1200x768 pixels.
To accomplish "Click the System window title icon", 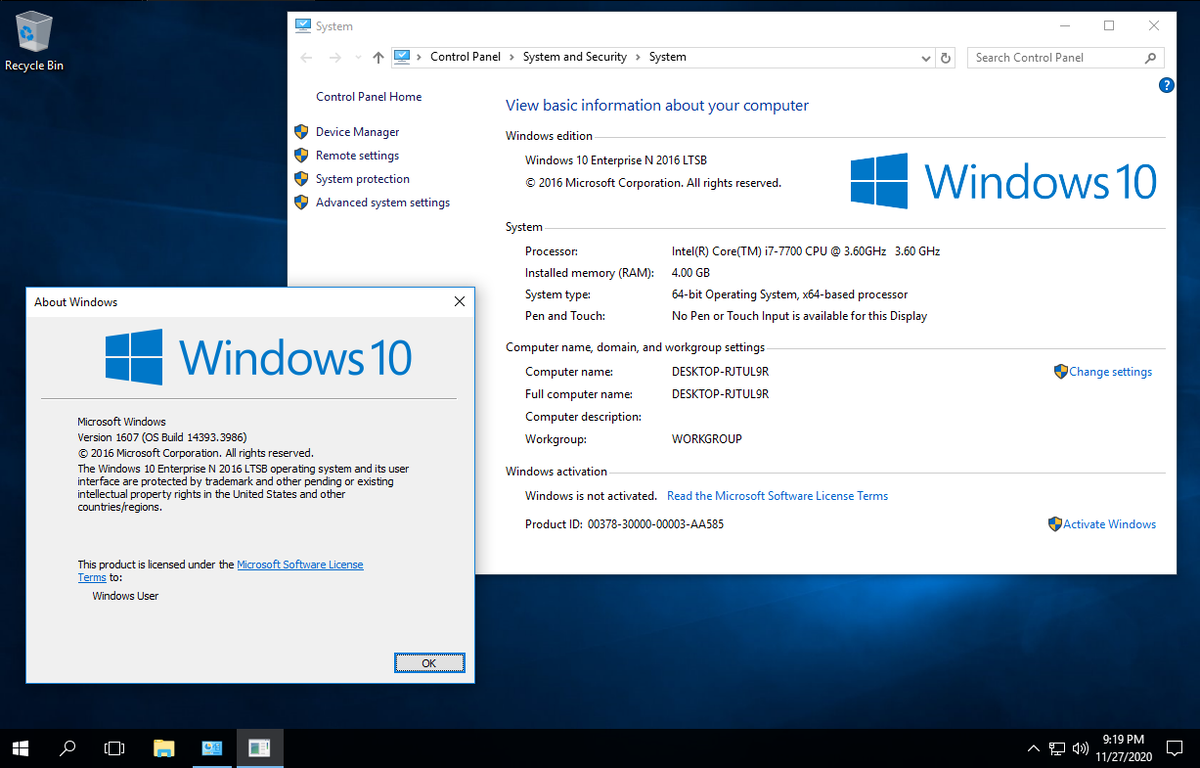I will (x=303, y=26).
